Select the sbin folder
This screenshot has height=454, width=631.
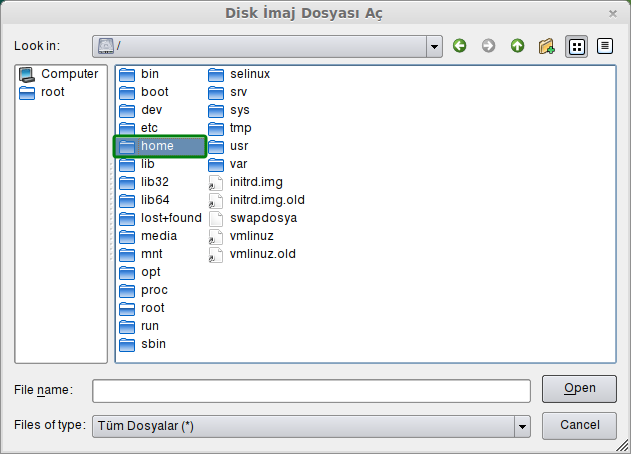(142, 344)
